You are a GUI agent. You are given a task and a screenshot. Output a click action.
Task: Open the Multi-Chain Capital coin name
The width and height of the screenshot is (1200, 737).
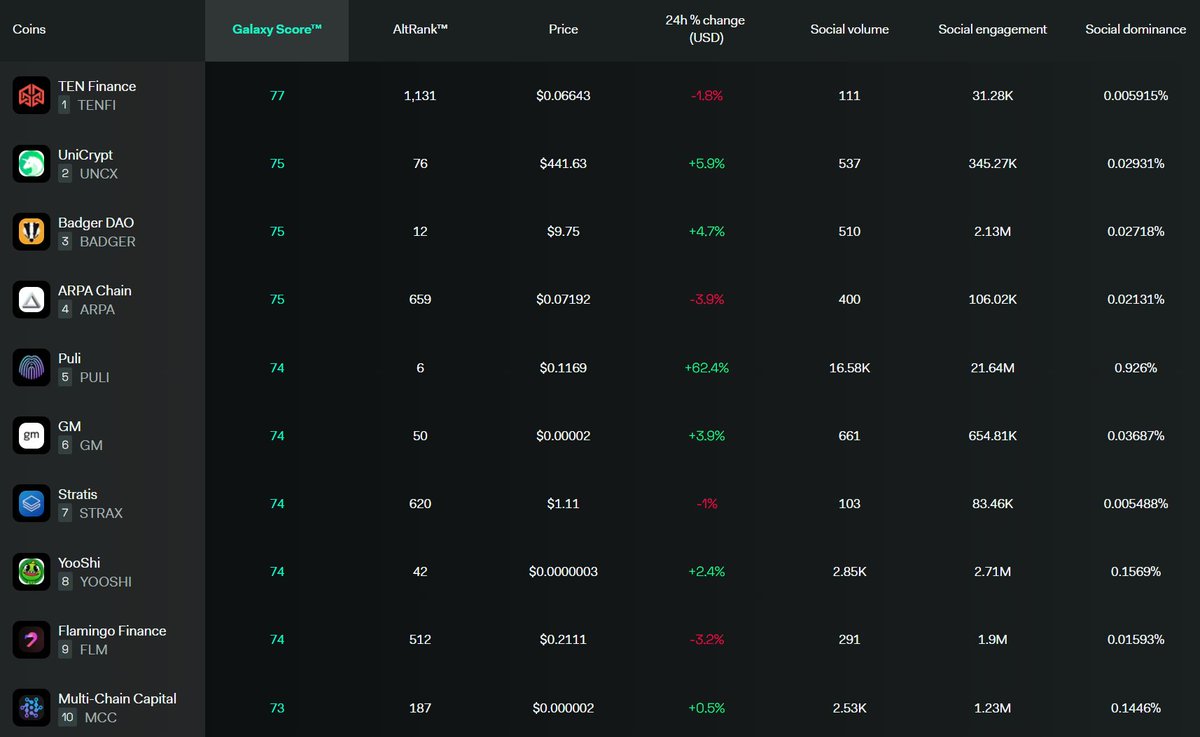(117, 699)
